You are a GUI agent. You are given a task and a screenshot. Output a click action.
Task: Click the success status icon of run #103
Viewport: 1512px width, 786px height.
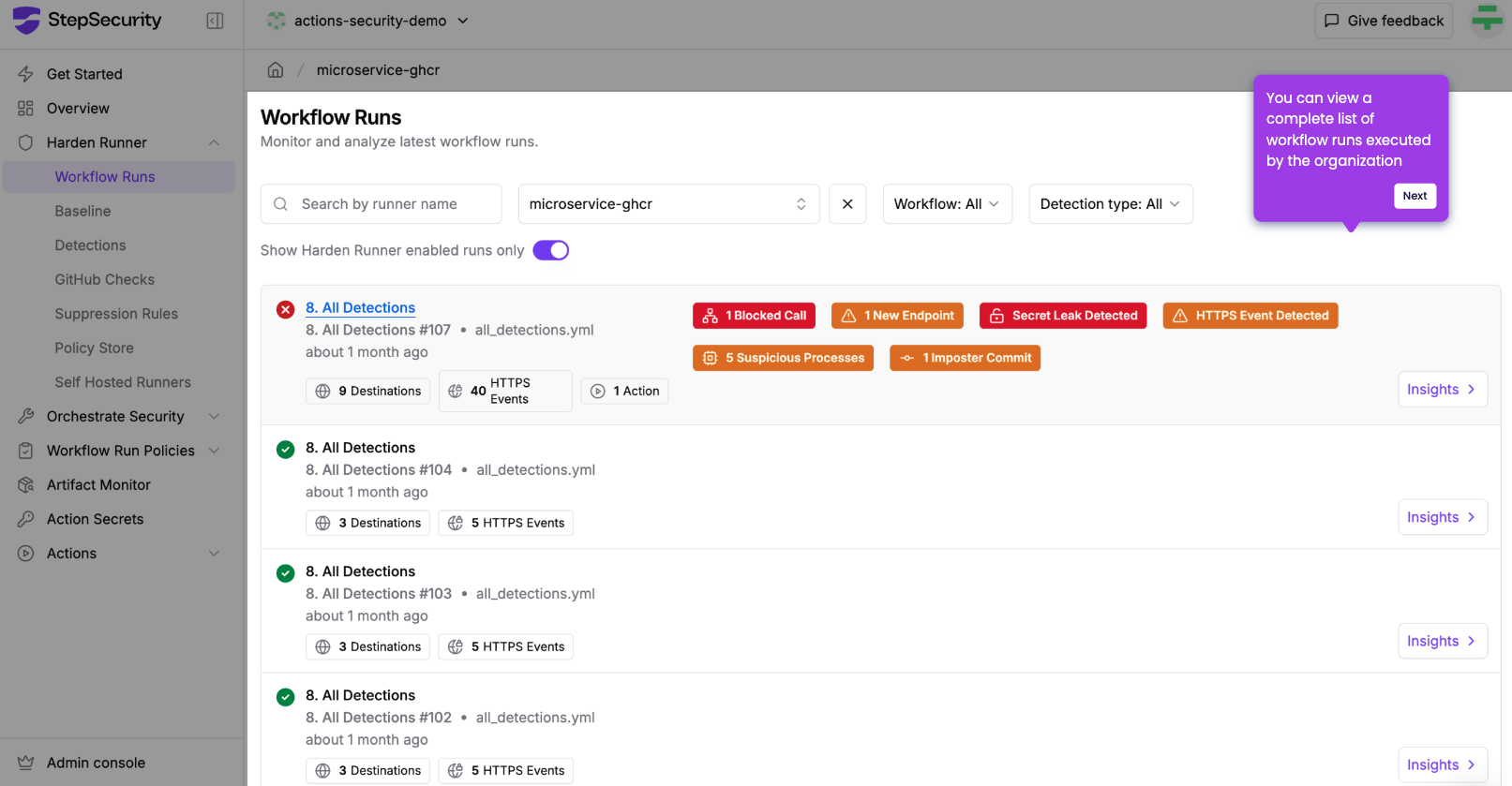click(x=286, y=573)
